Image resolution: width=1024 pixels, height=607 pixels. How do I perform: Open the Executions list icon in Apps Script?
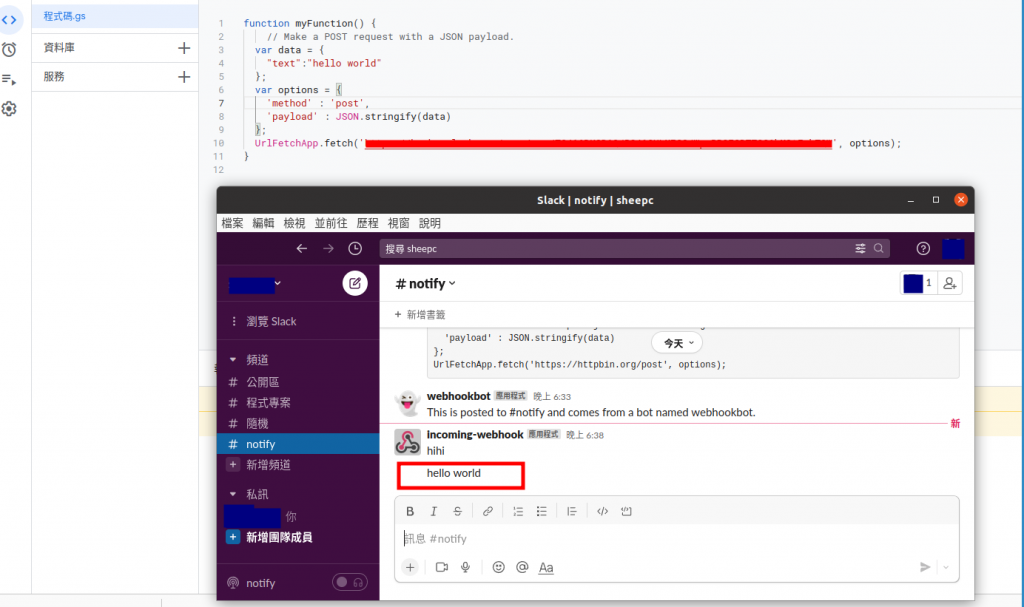9,79
